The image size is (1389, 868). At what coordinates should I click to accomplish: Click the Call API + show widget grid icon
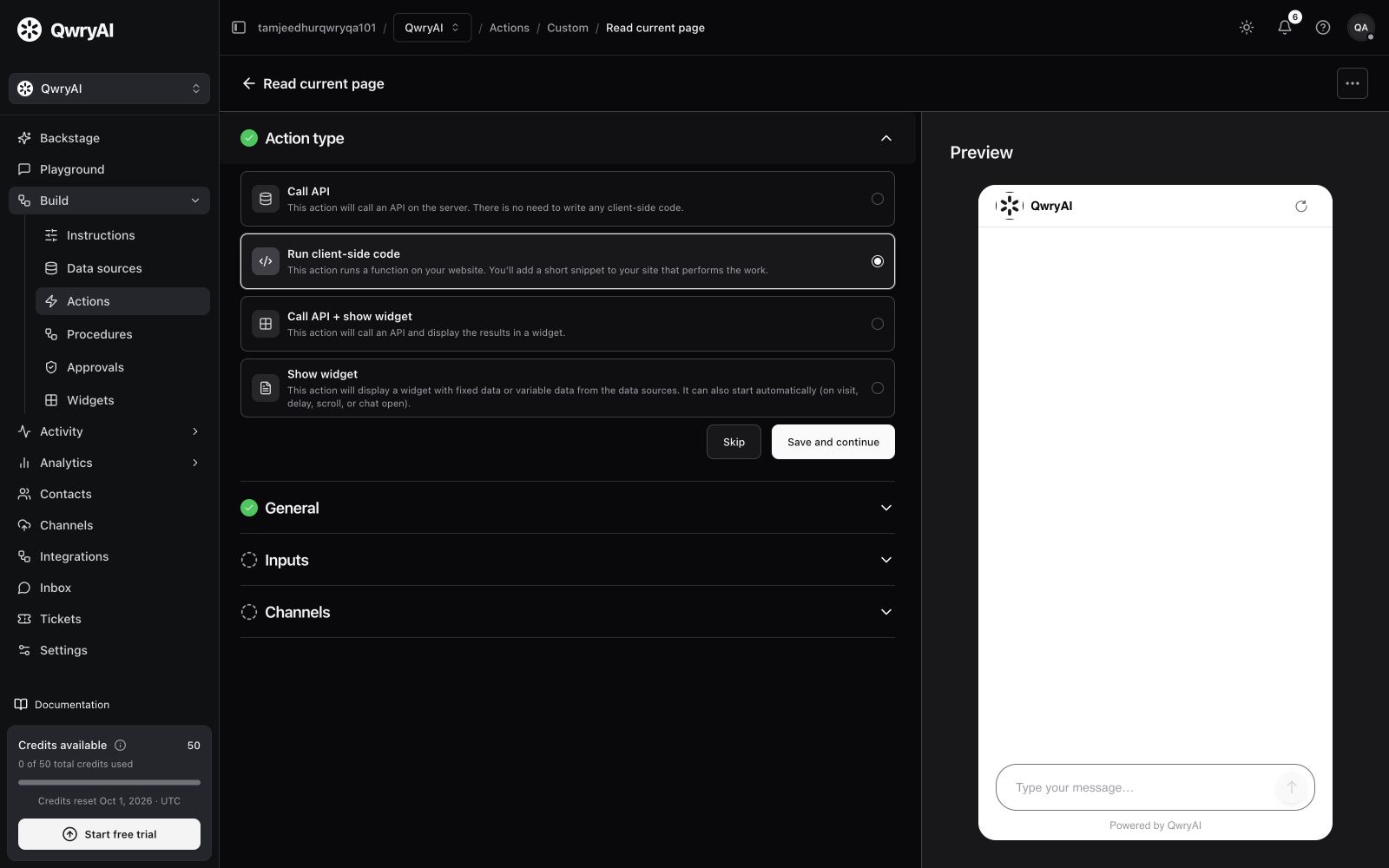coord(266,324)
